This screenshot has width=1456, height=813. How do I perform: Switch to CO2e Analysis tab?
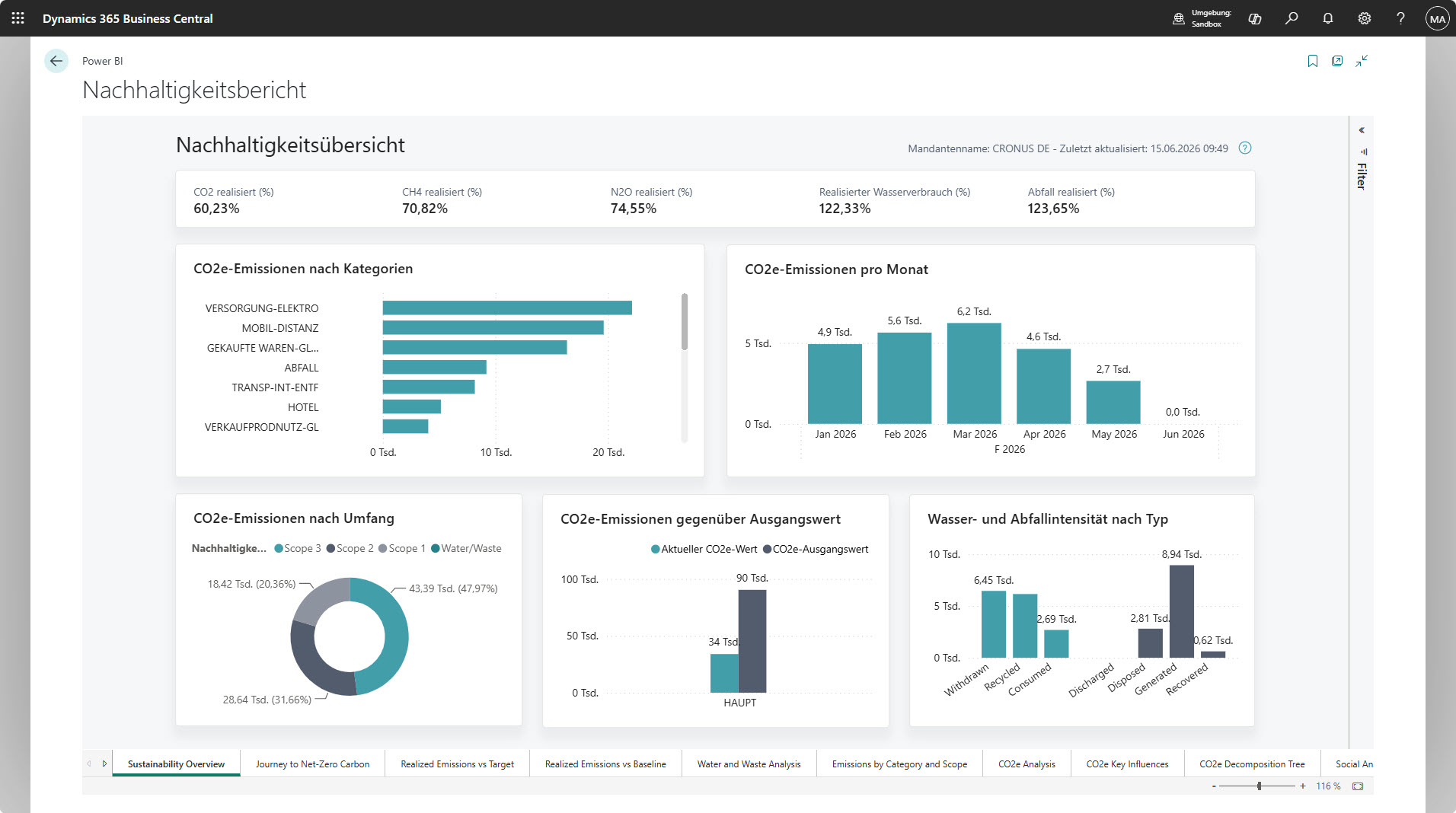point(1027,764)
